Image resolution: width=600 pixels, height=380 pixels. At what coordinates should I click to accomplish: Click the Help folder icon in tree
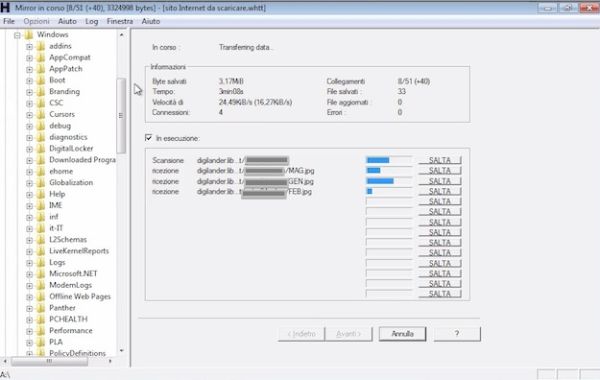coord(41,194)
